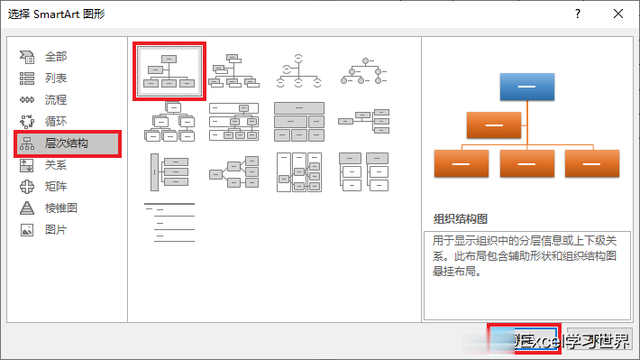
Task: Choose the stacked Hierarchy layout icon
Action: pos(169,122)
